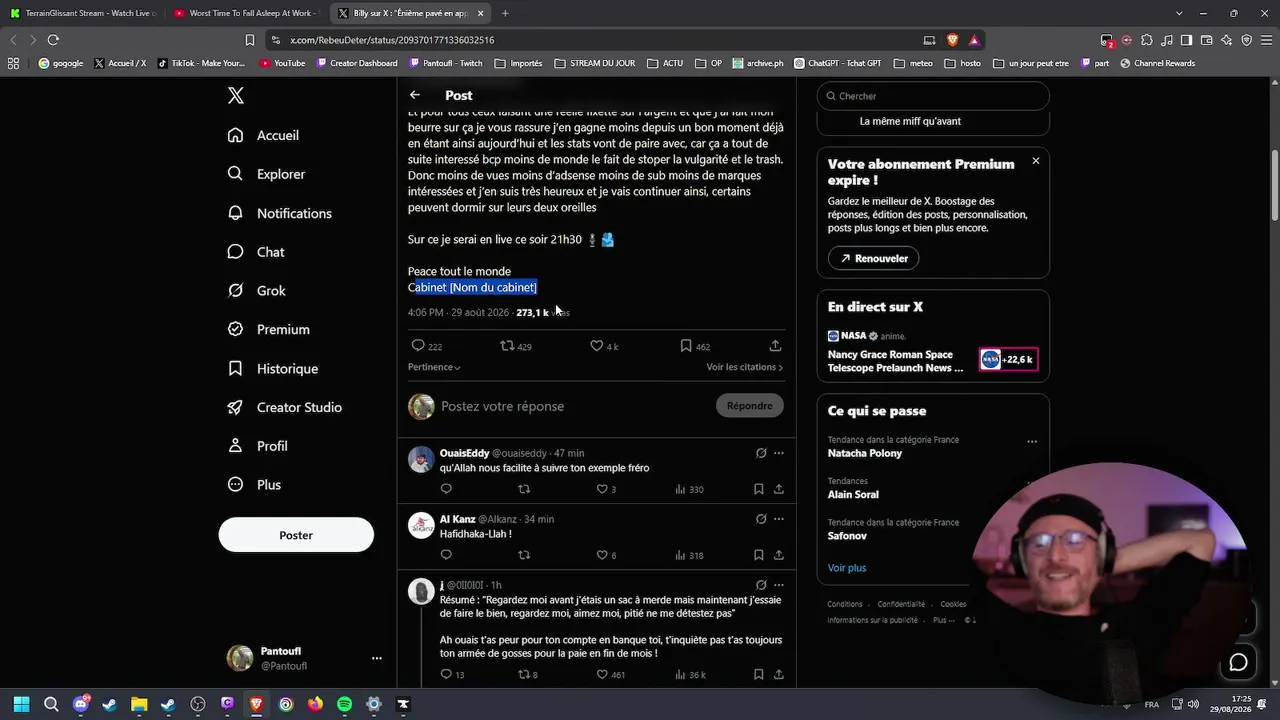1280x720 pixels.
Task: Open Grok icon on OuaisEddy's reply
Action: pos(761,453)
